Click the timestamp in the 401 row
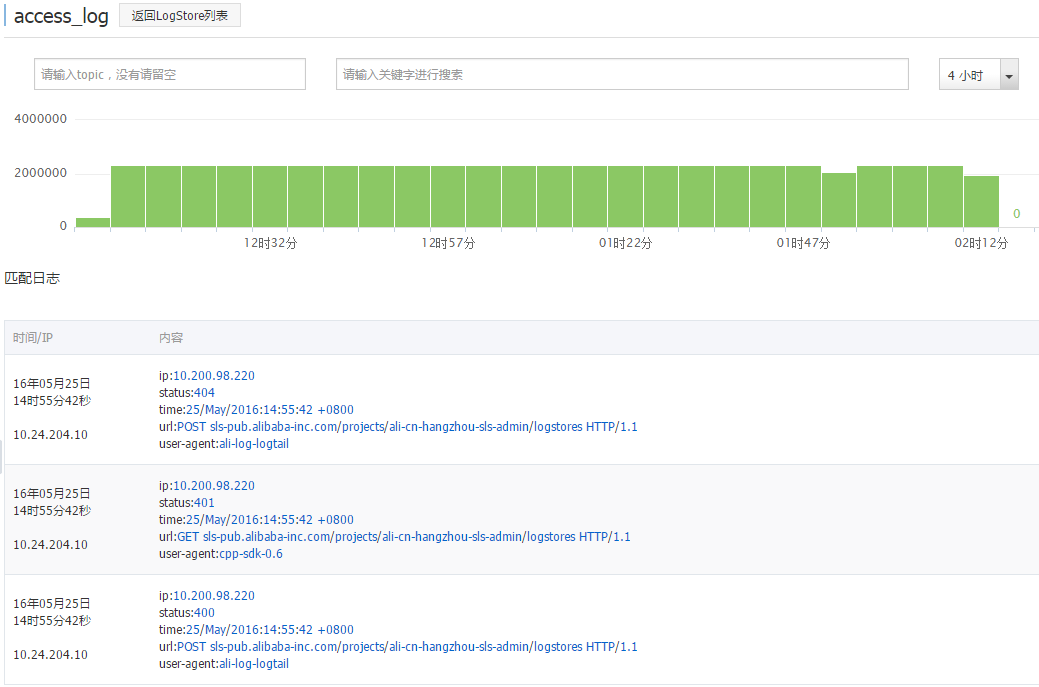This screenshot has width=1039, height=687. pyautogui.click(x=52, y=502)
